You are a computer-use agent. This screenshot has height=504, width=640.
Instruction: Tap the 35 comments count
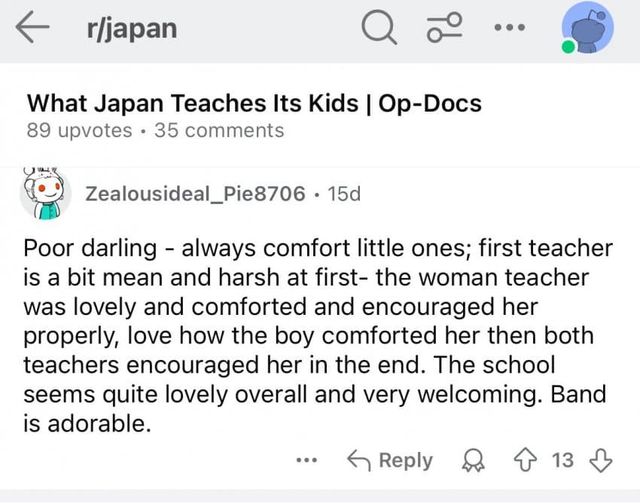219,130
